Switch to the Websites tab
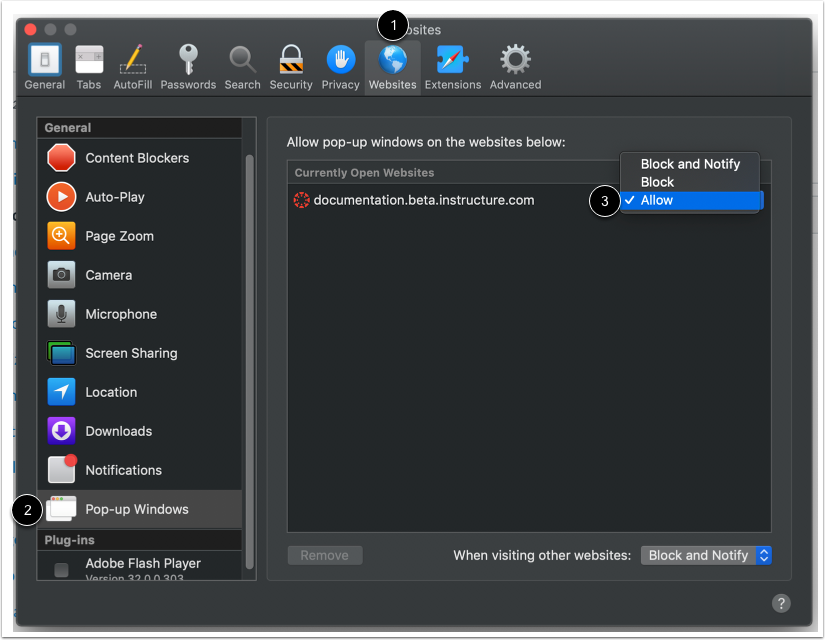Image resolution: width=825 pixels, height=640 pixels. pyautogui.click(x=392, y=65)
